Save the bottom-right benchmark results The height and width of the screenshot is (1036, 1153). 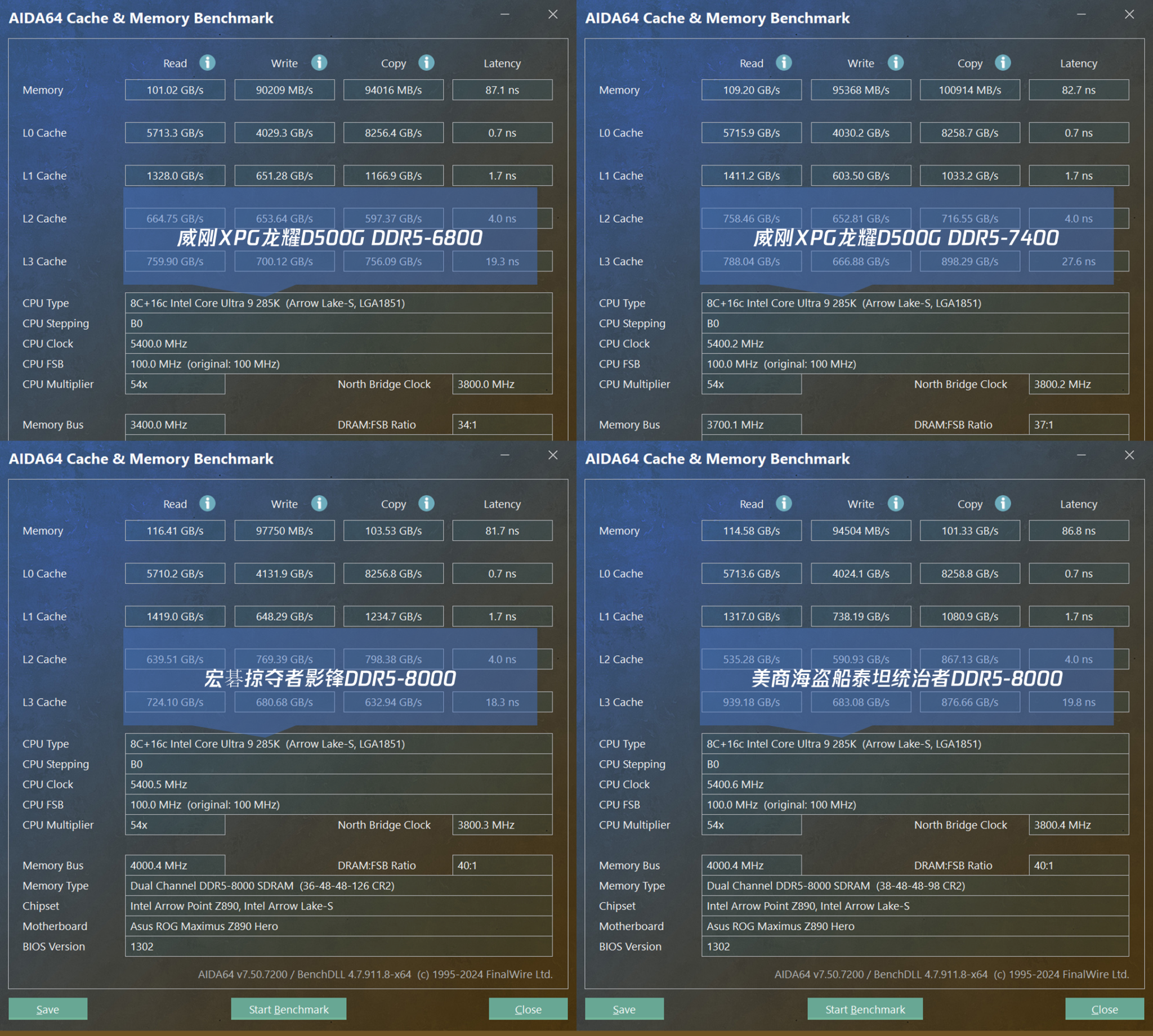[x=624, y=1009]
